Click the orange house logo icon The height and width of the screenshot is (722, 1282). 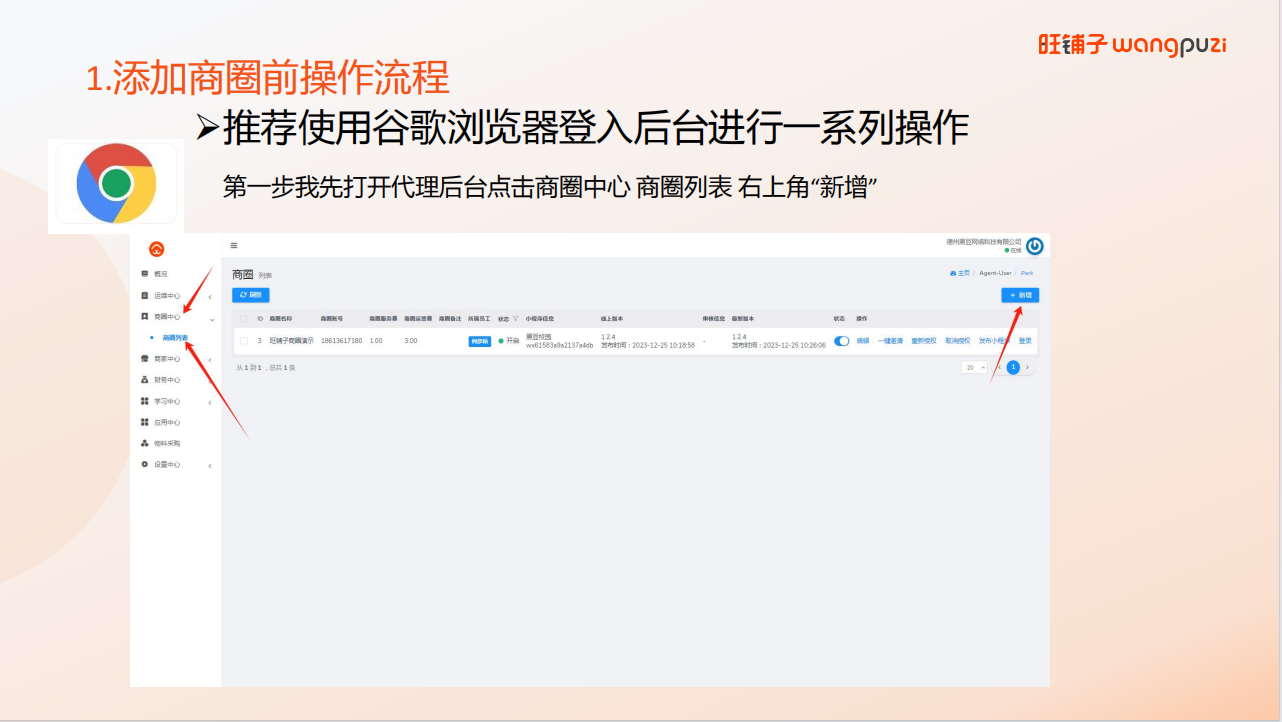[x=156, y=249]
